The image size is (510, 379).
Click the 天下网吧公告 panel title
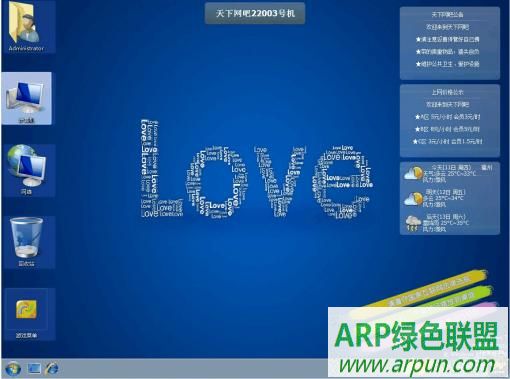click(x=448, y=15)
